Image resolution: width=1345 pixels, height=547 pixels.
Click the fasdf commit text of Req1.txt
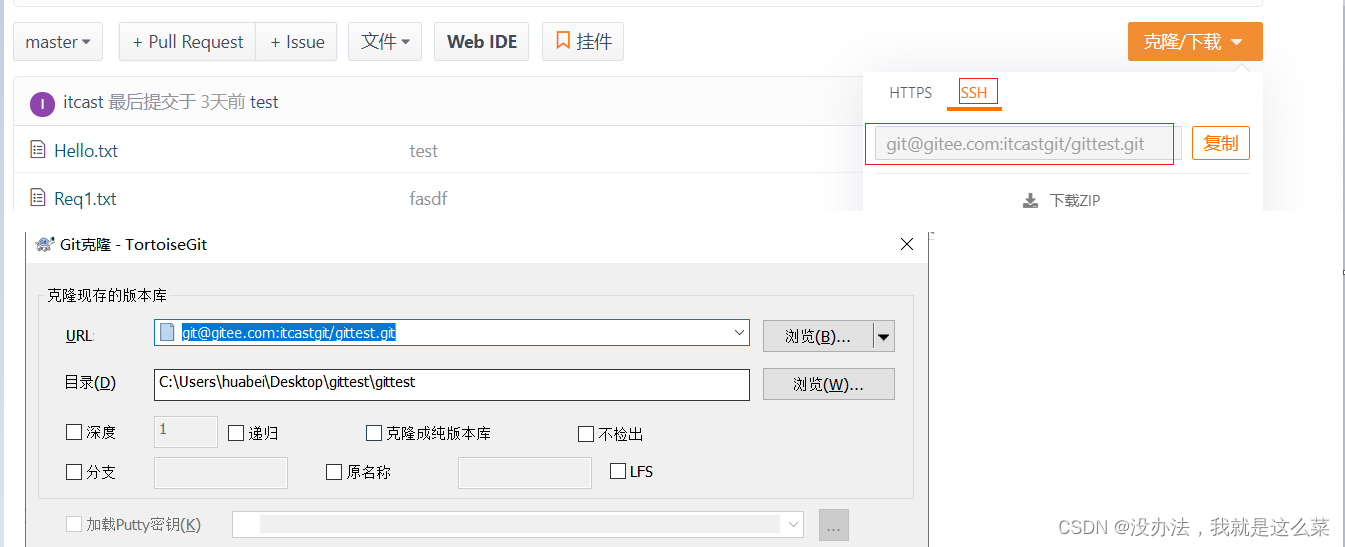pyautogui.click(x=428, y=199)
